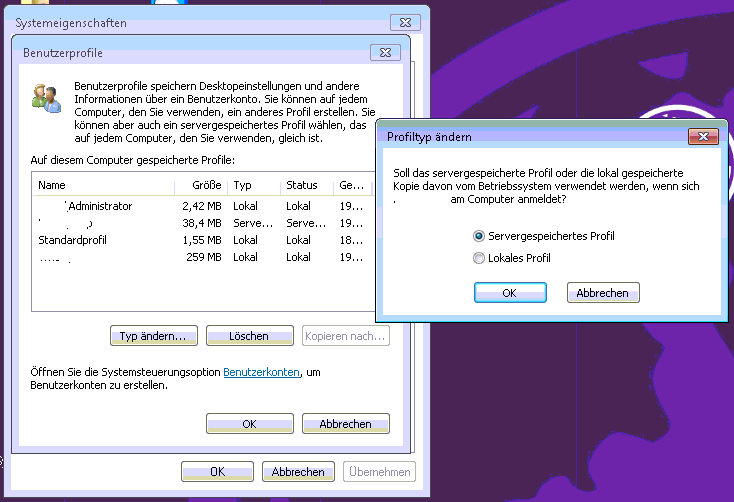Click the Status column header
Screen dimensions: 734x502
click(x=307, y=185)
